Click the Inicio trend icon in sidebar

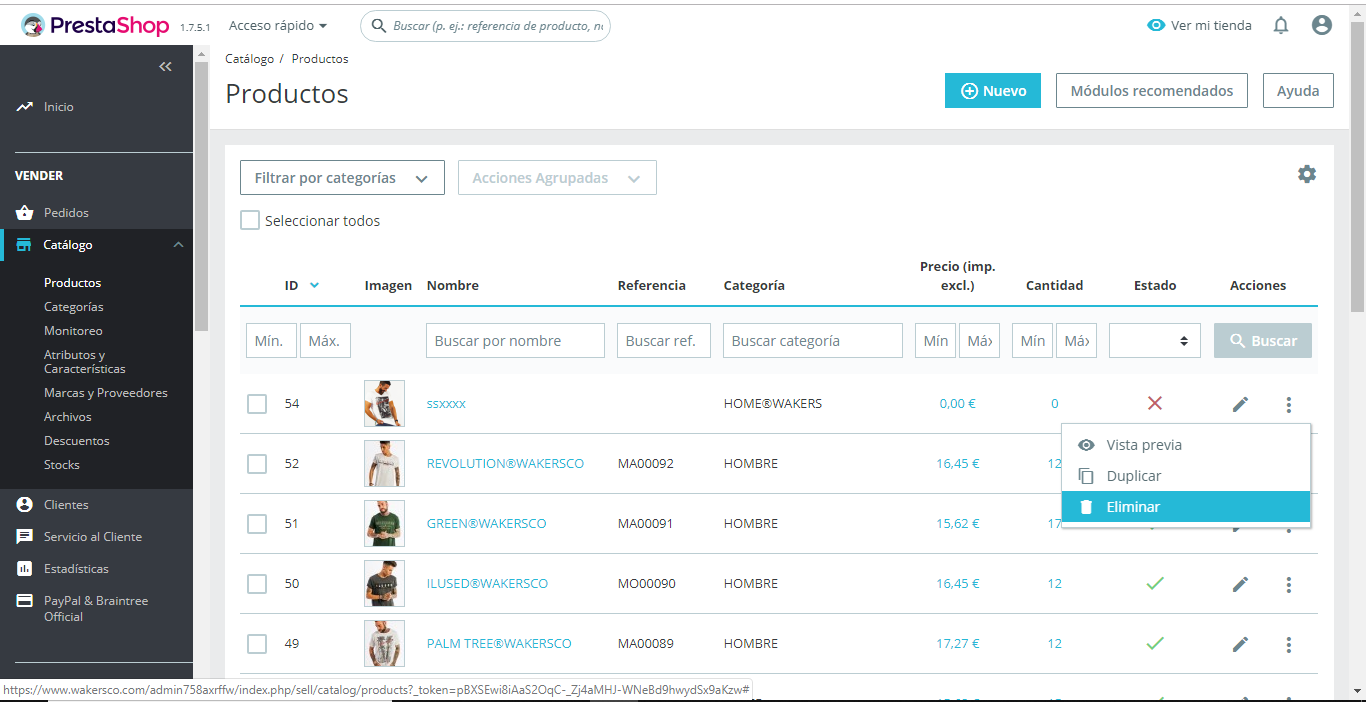(25, 107)
